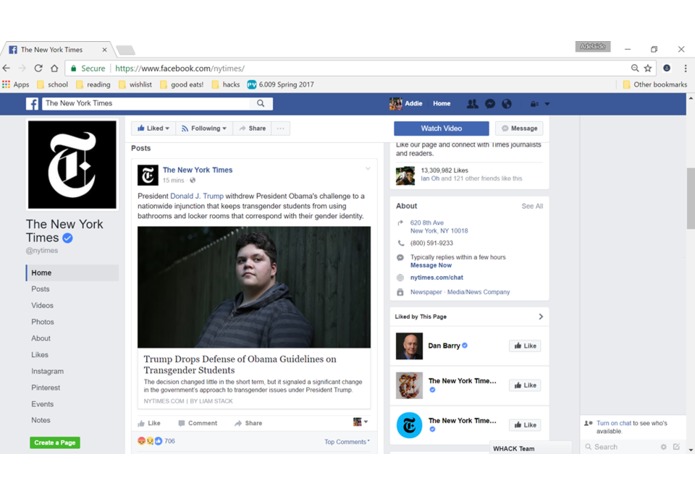
Task: Click the Facebook top search field
Action: [x=148, y=103]
